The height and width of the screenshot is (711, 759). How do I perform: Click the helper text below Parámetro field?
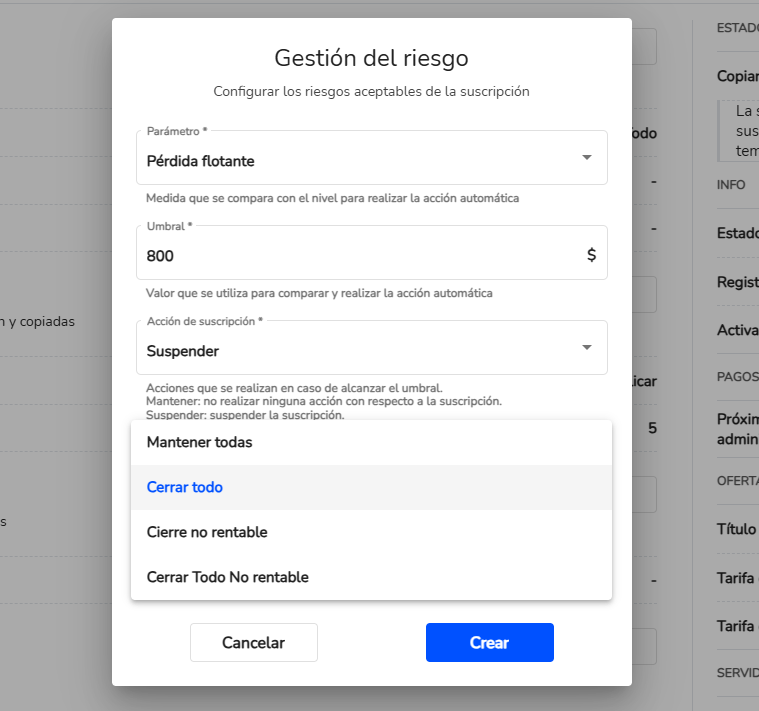332,198
